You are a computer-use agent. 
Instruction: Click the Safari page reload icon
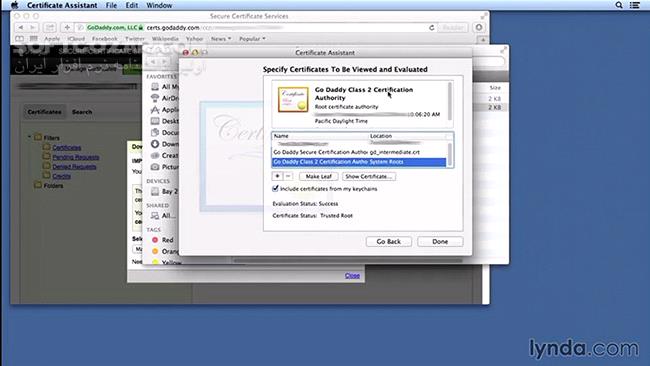432,27
